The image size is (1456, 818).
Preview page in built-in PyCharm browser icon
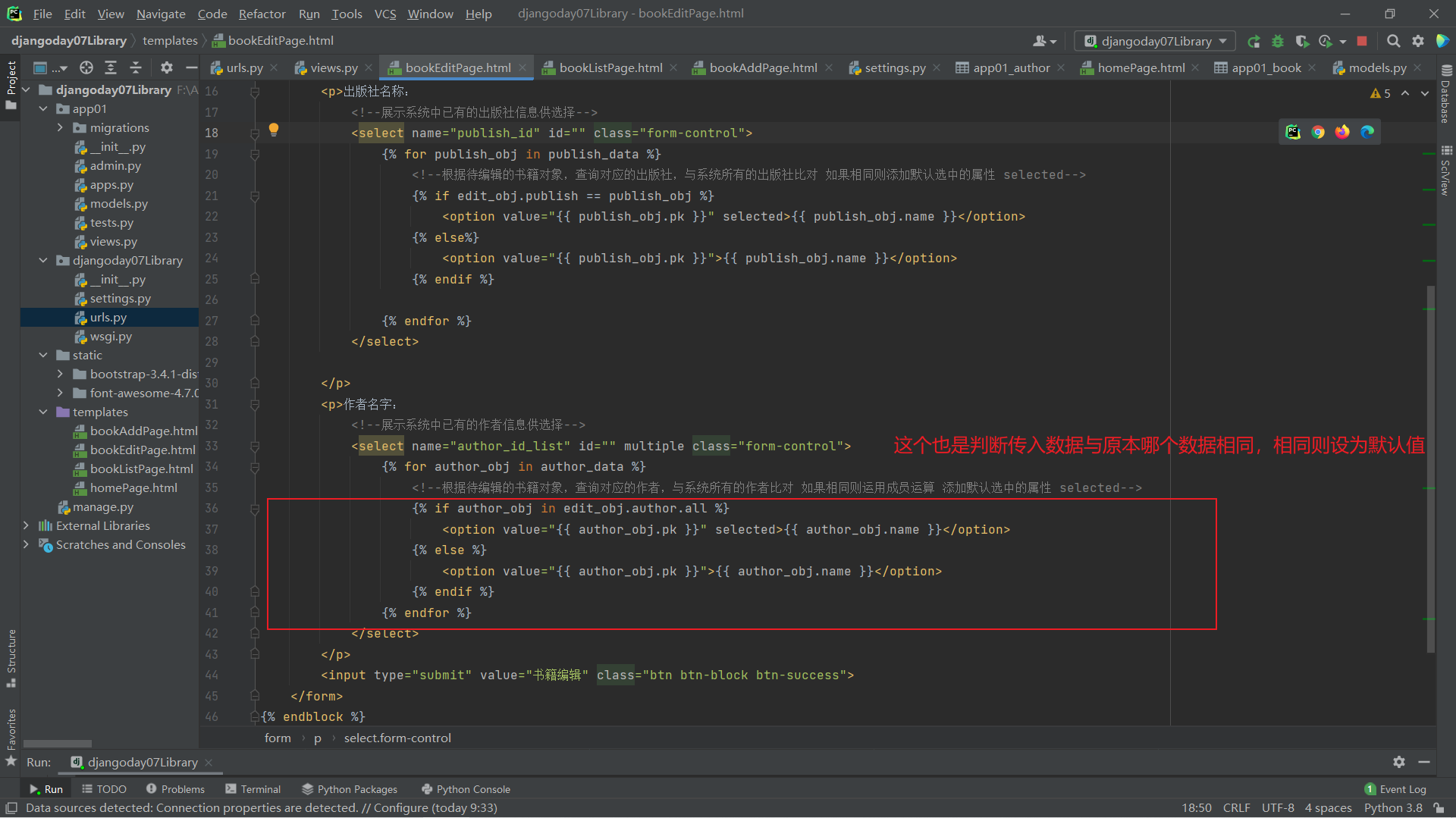pos(1293,132)
